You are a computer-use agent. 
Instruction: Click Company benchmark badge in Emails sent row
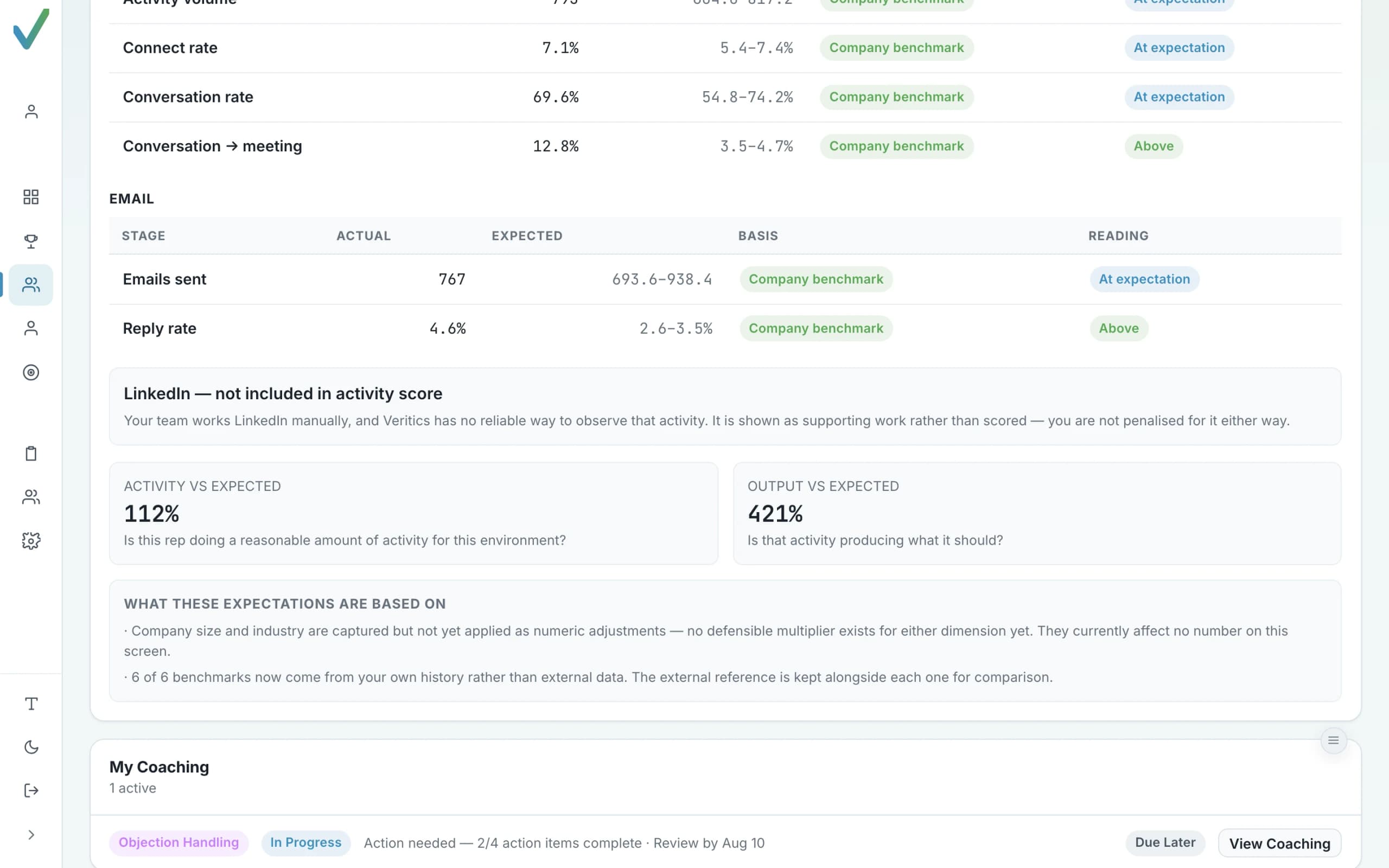coord(815,279)
